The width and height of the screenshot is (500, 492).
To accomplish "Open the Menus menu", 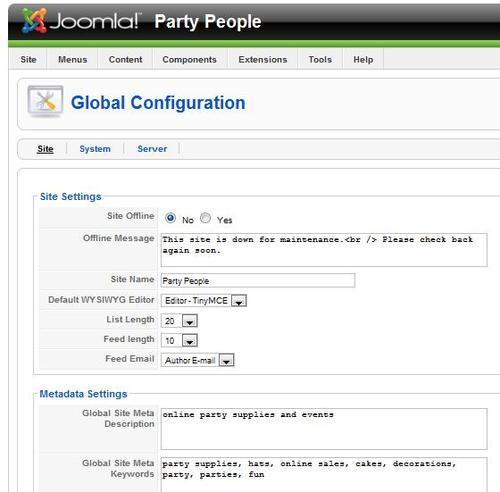I will (72, 59).
